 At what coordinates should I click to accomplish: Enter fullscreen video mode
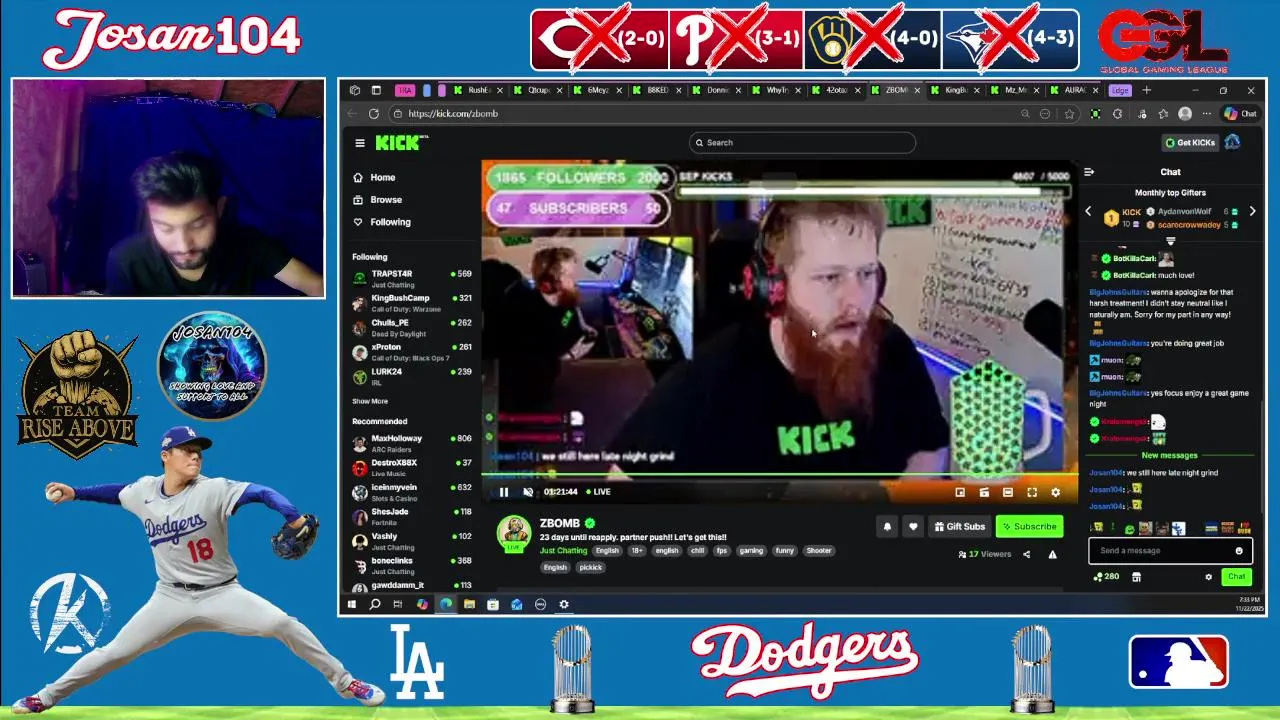tap(1032, 492)
